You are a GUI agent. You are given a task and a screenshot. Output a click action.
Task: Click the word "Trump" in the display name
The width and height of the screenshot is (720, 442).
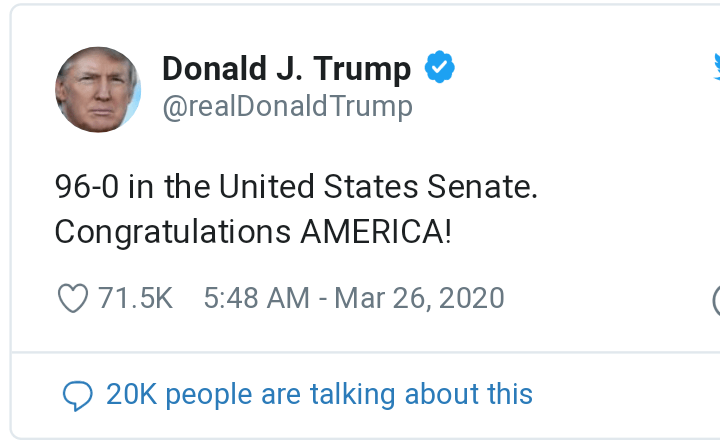[363, 69]
